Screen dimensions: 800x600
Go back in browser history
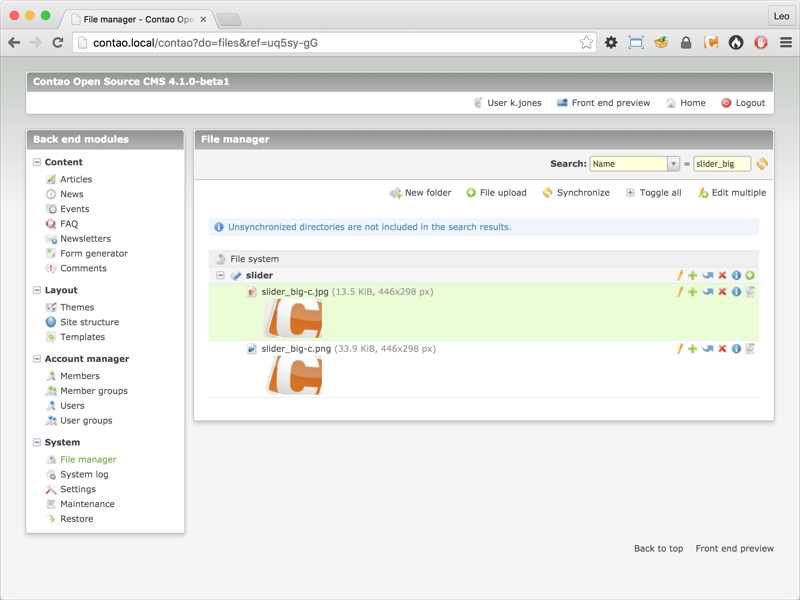pyautogui.click(x=14, y=42)
